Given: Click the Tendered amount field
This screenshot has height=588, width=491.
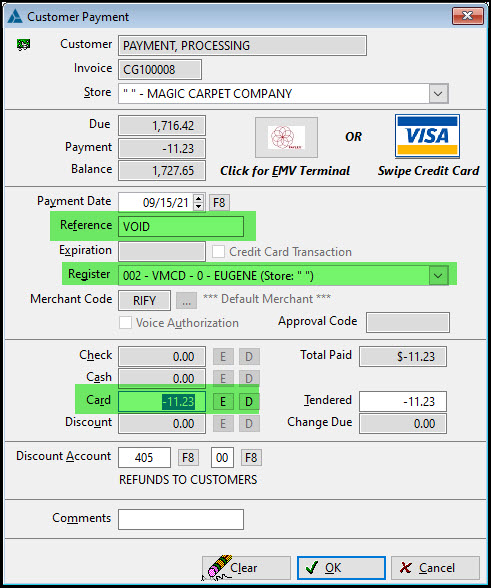Looking at the screenshot, I should point(403,402).
